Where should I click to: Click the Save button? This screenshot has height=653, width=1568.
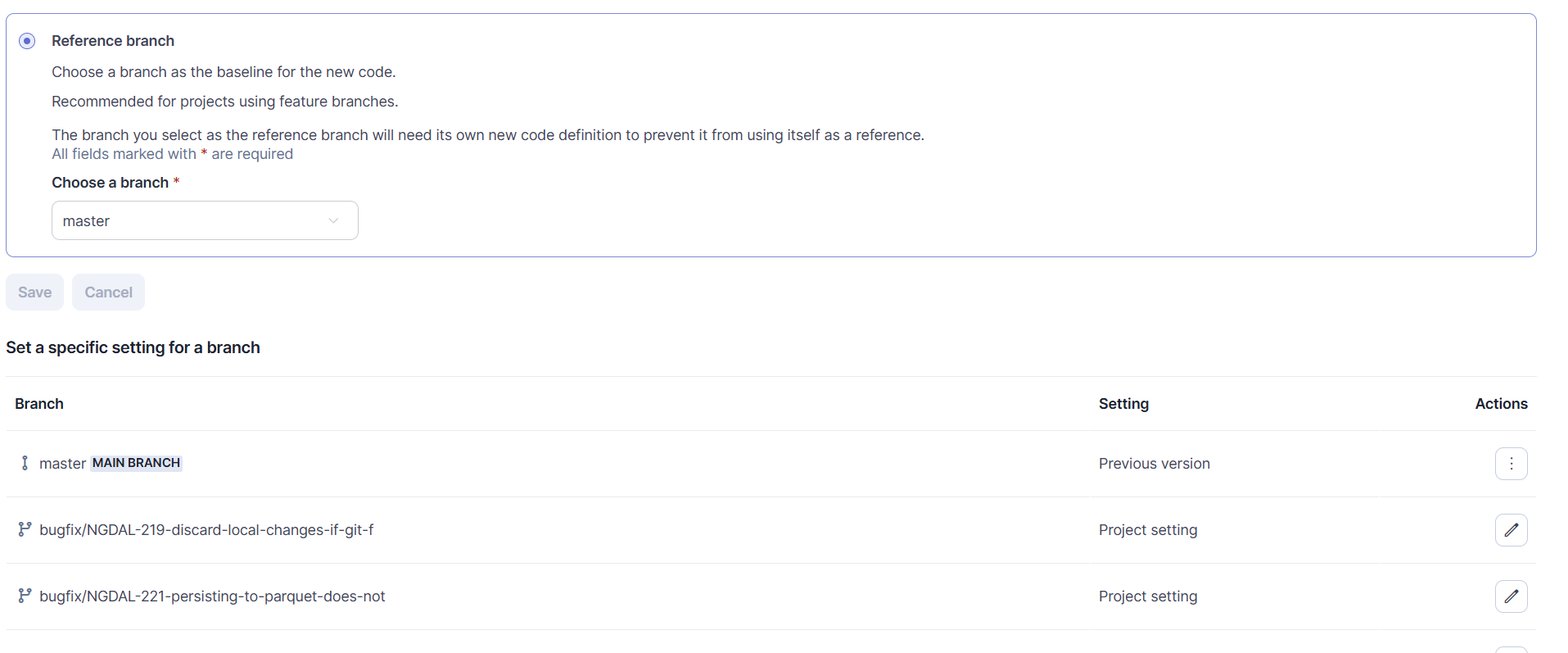tap(34, 292)
